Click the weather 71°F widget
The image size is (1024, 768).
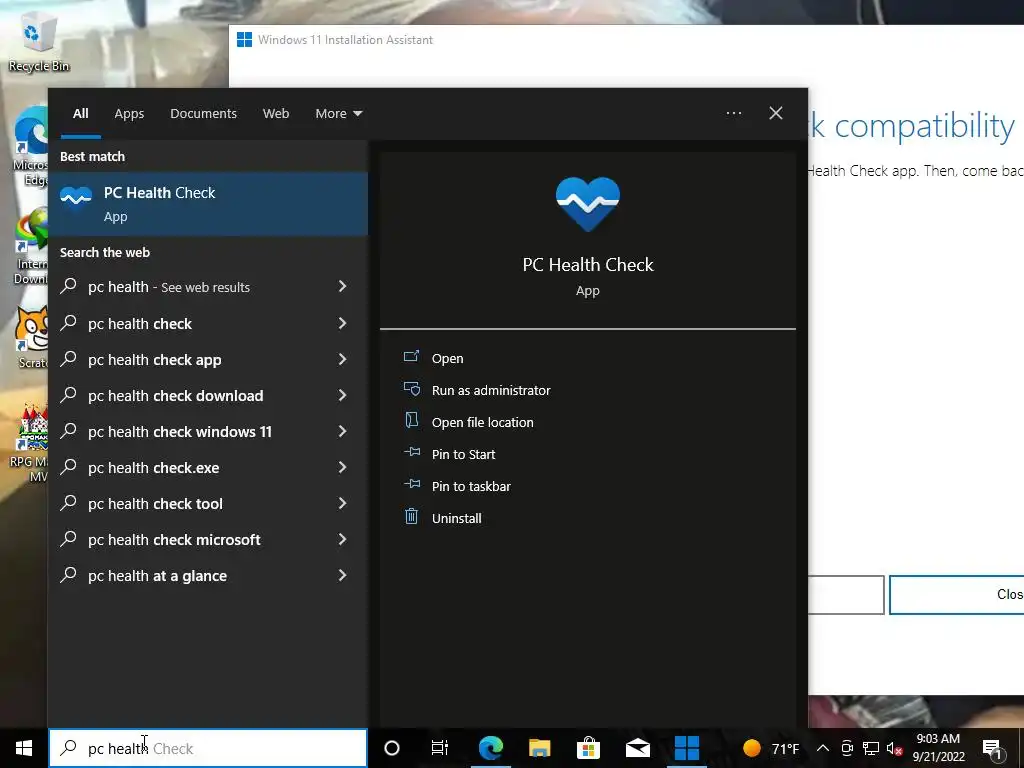click(771, 748)
